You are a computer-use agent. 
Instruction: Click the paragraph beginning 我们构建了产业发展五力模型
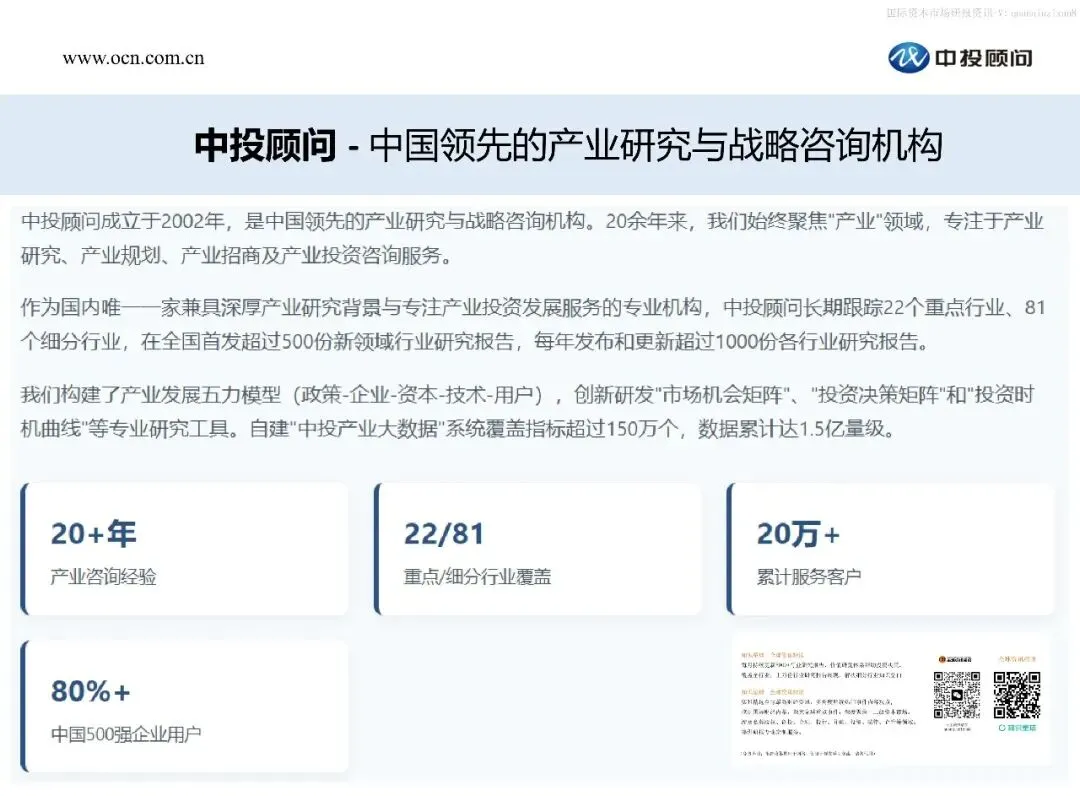(x=528, y=412)
